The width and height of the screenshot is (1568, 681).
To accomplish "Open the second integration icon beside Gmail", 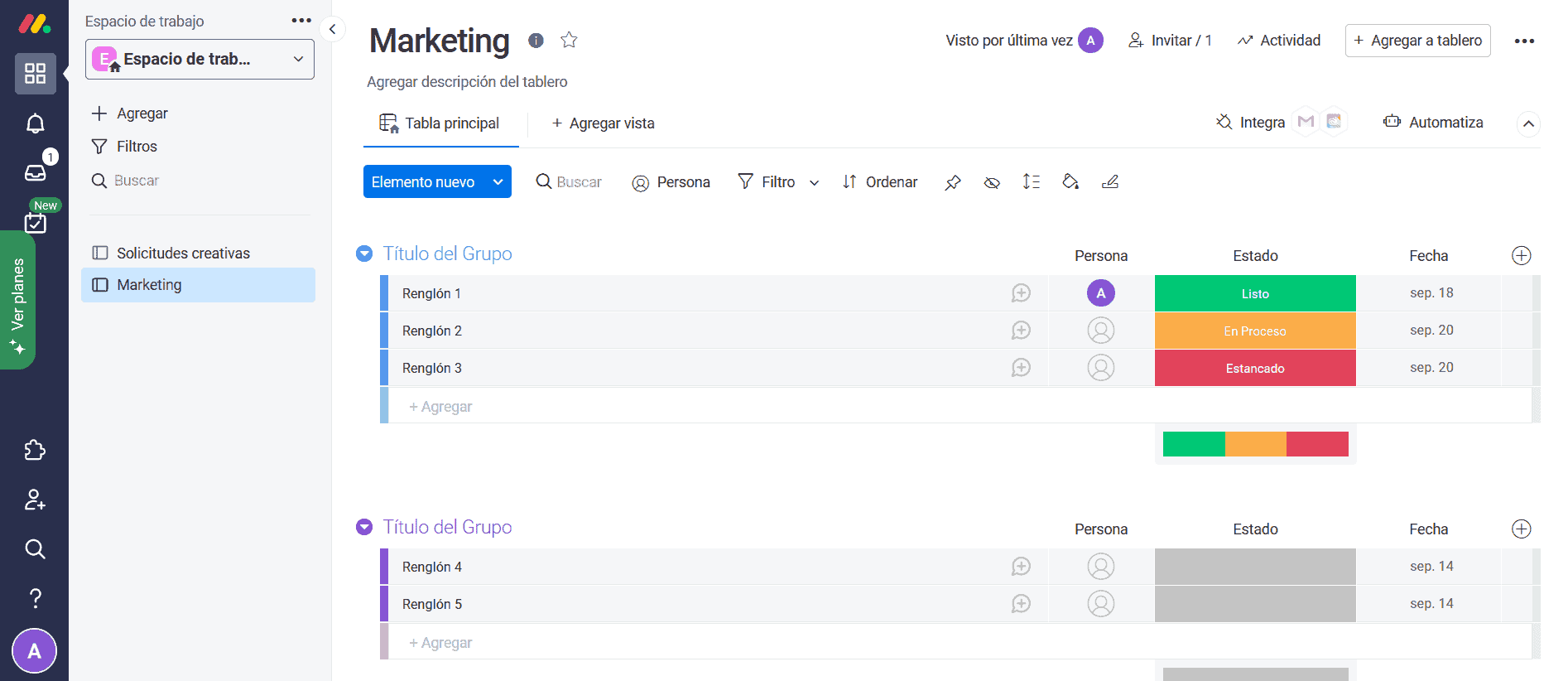I will (x=1334, y=122).
